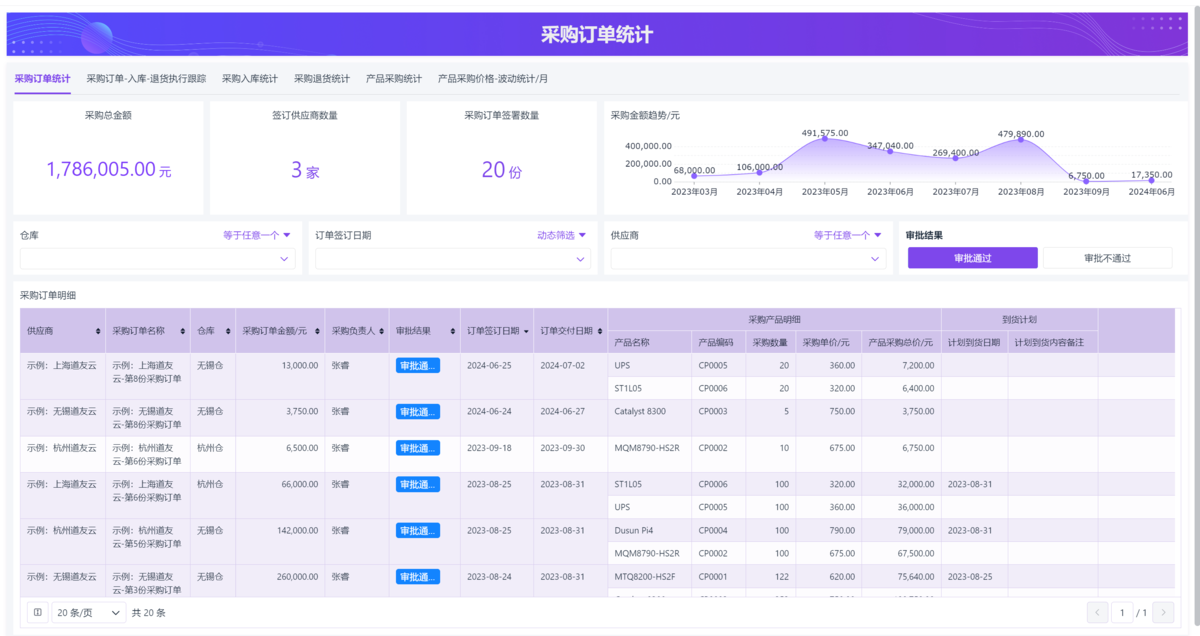Screen dimensions: 1200x636
Task: Open 产品采购价格-波动统计/月 tab
Action: 493,78
